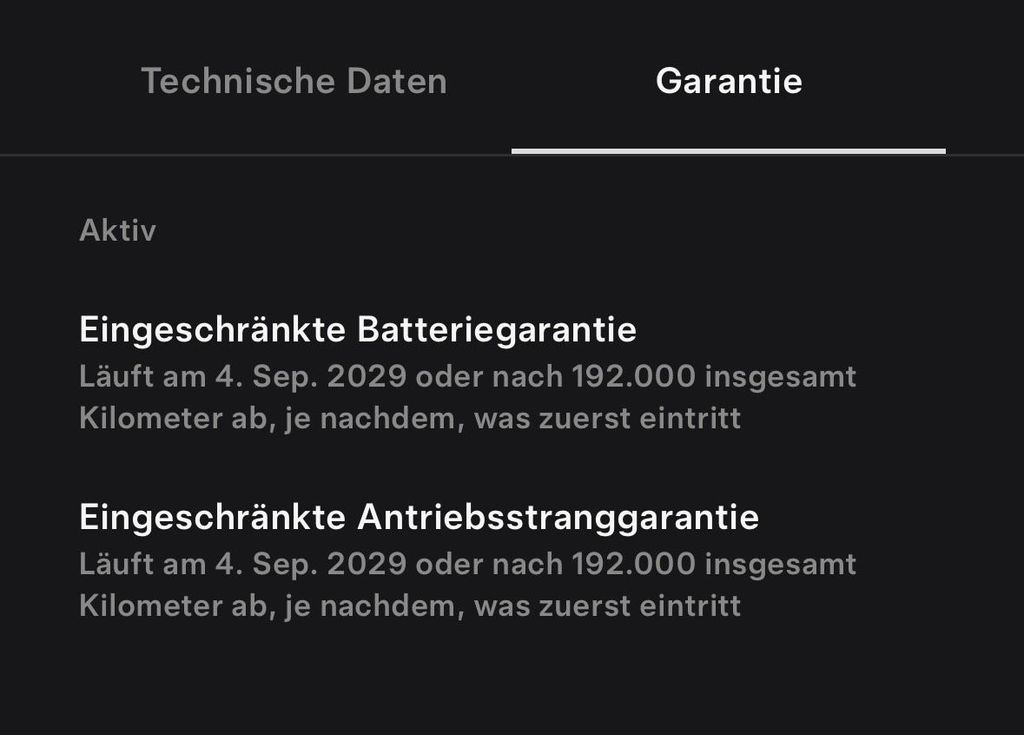Click the white underline beneath Garantie
Image resolution: width=1024 pixels, height=735 pixels.
728,151
